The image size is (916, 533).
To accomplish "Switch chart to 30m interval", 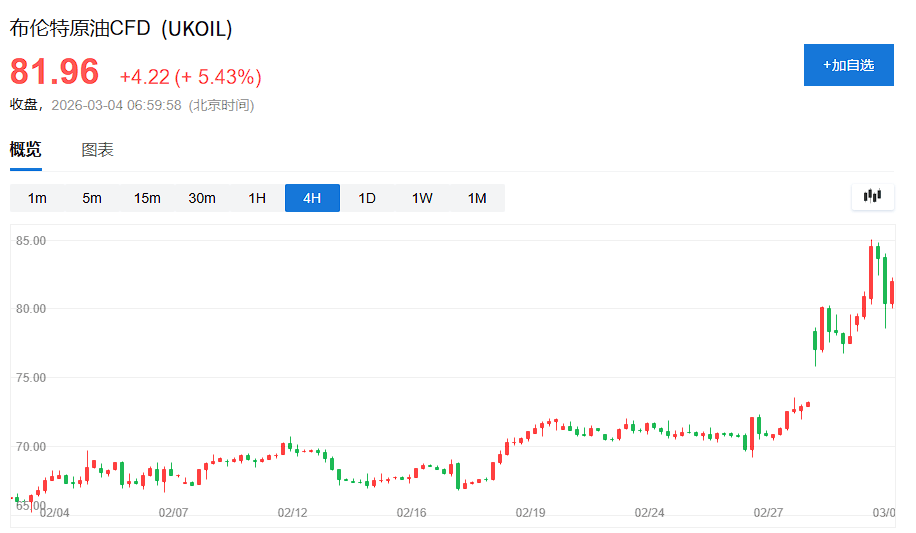I will 202,198.
